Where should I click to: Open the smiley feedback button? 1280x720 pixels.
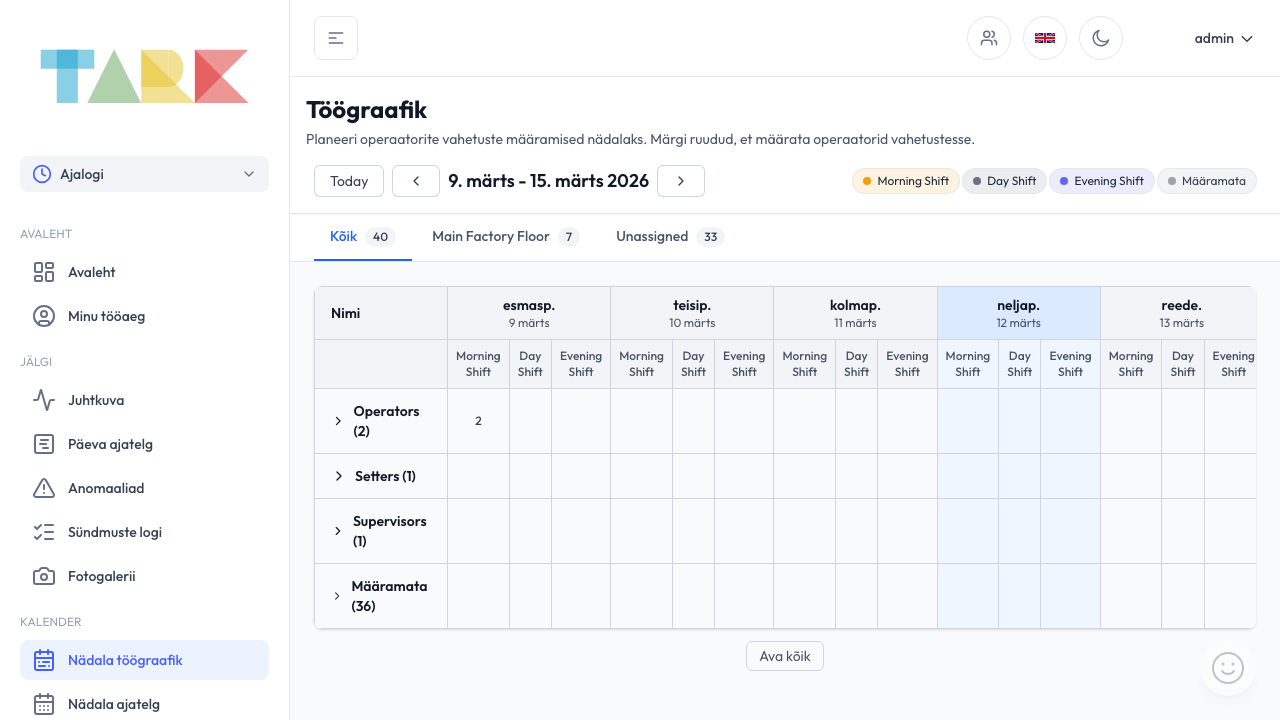coord(1227,667)
